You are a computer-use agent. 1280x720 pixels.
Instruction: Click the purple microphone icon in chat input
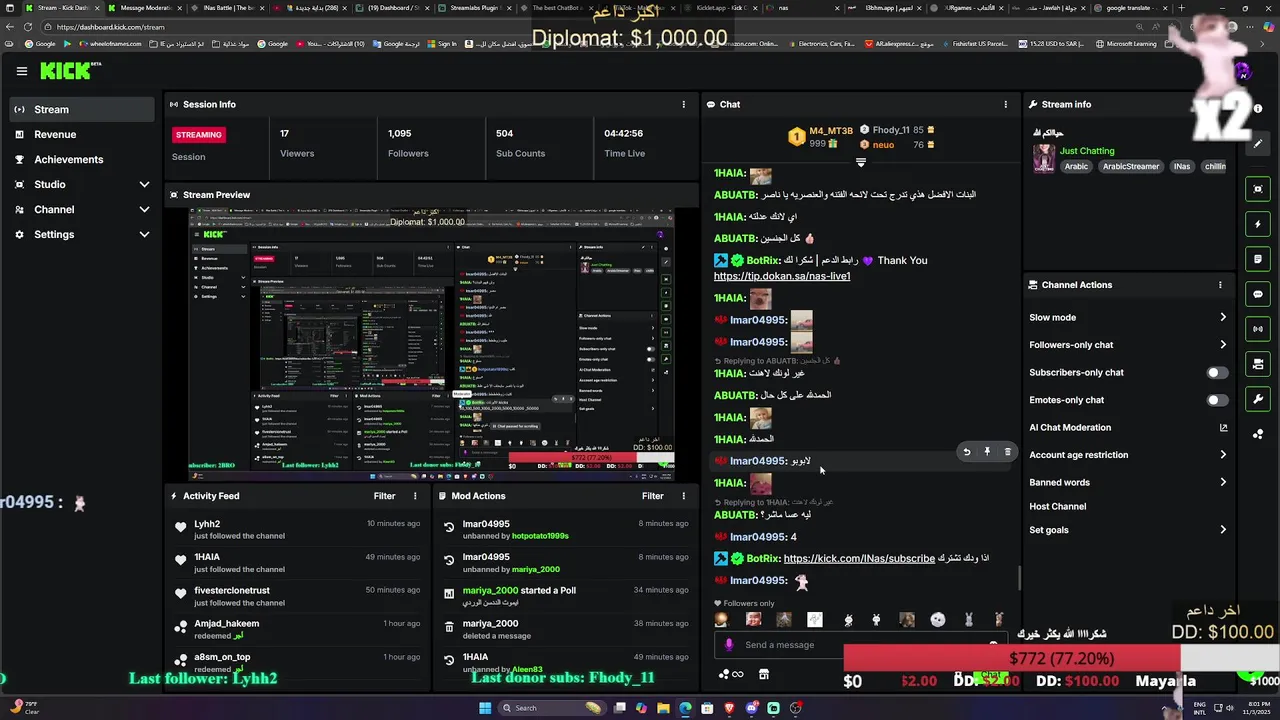pyautogui.click(x=729, y=645)
